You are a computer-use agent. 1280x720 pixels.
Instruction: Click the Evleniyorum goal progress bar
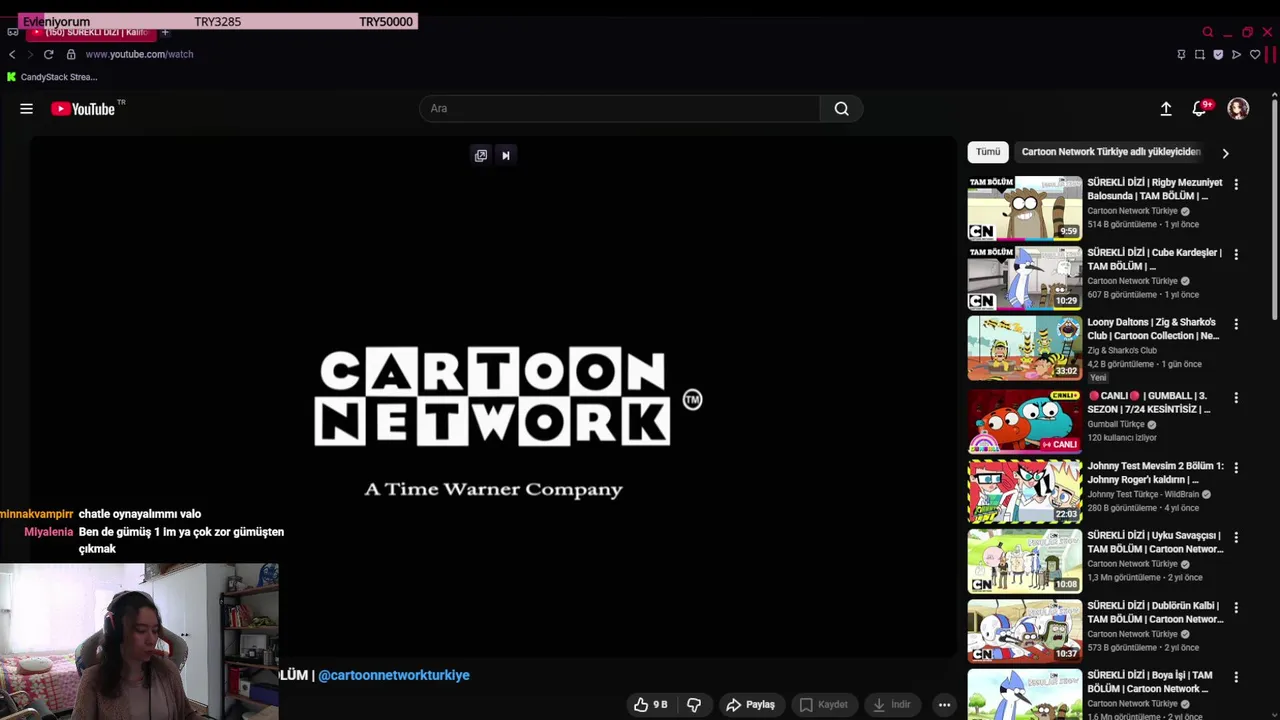[x=217, y=22]
